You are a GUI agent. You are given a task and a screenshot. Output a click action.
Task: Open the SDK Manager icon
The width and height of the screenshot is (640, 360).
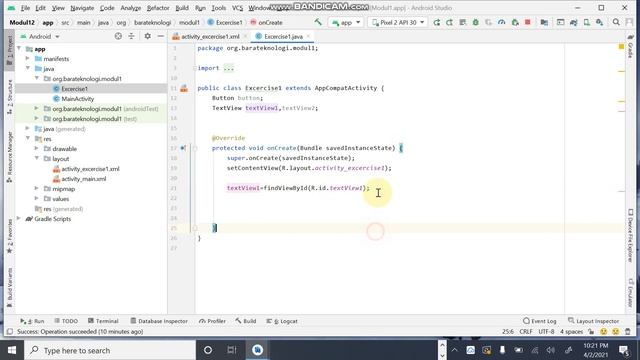coord(600,22)
